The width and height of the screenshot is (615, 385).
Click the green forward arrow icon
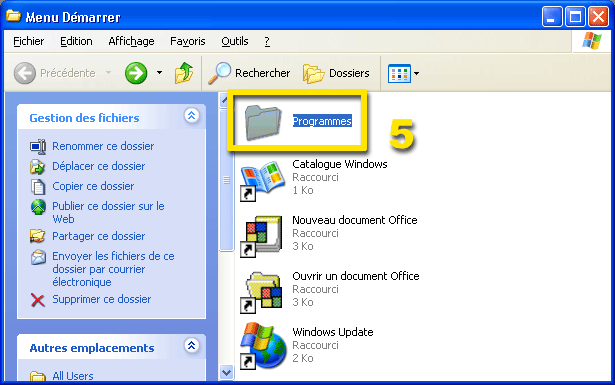136,73
